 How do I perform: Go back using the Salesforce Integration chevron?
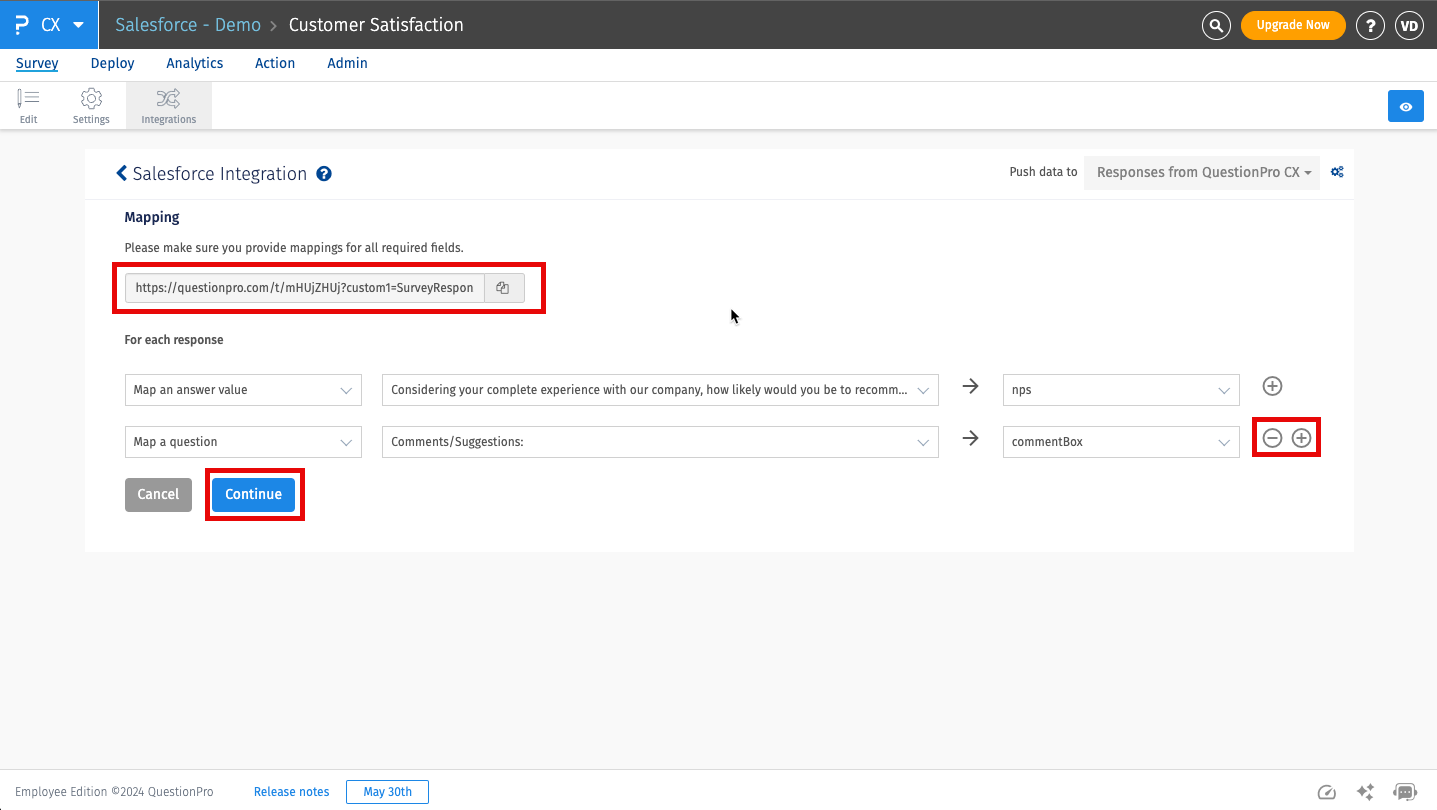point(122,173)
